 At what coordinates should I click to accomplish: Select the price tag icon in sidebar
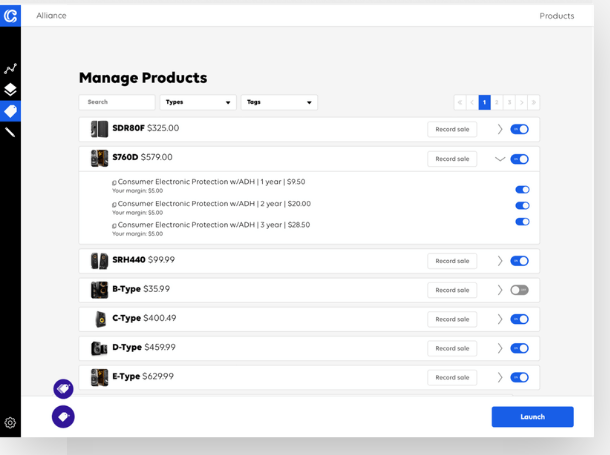(x=10, y=111)
